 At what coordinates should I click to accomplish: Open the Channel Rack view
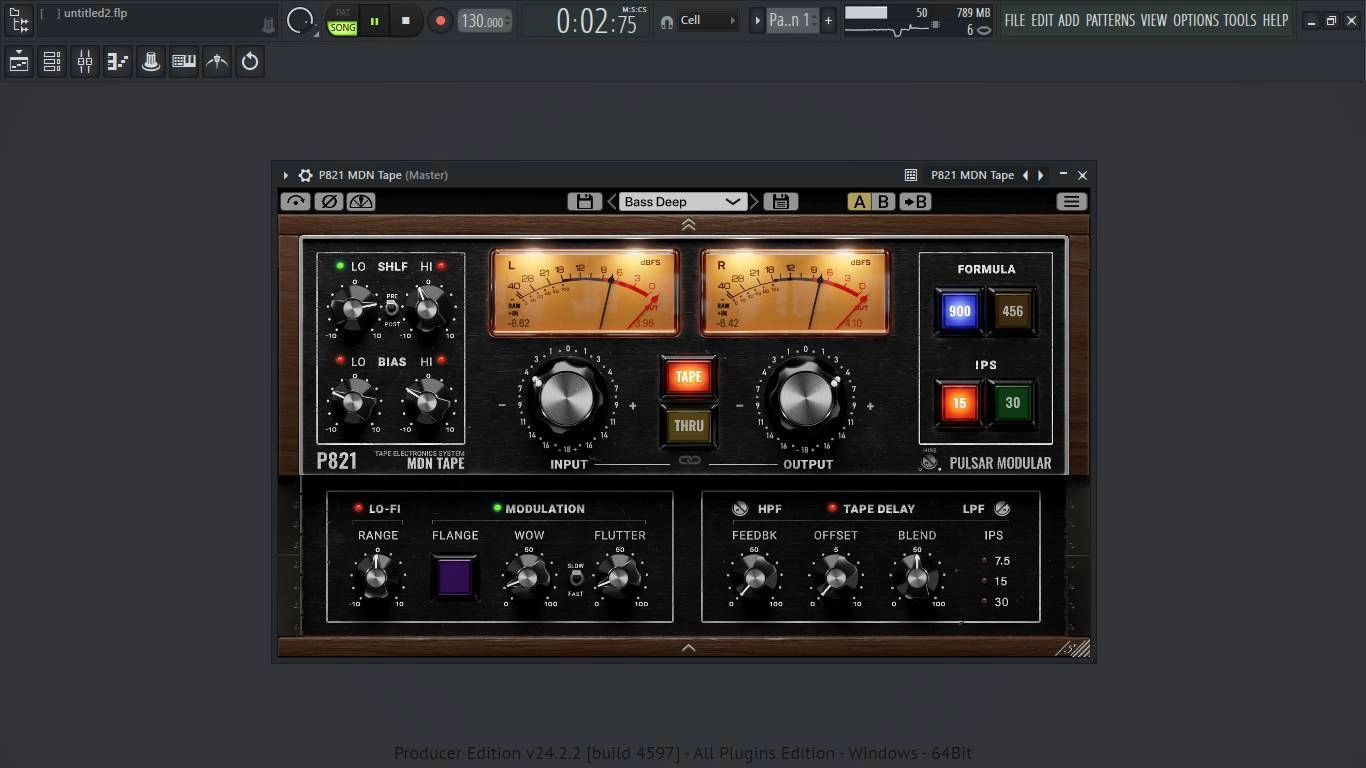pyautogui.click(x=52, y=62)
